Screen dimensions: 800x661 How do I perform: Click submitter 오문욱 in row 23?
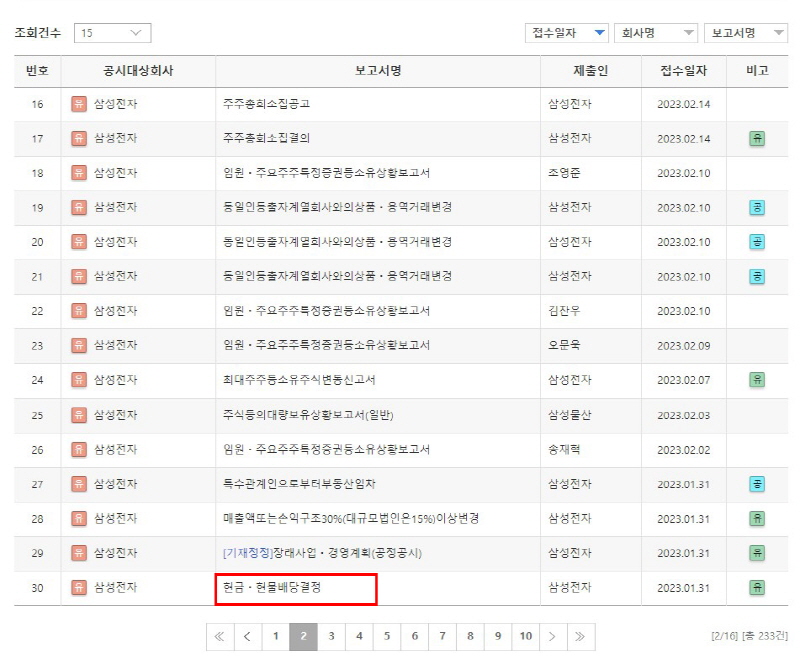[x=564, y=345]
